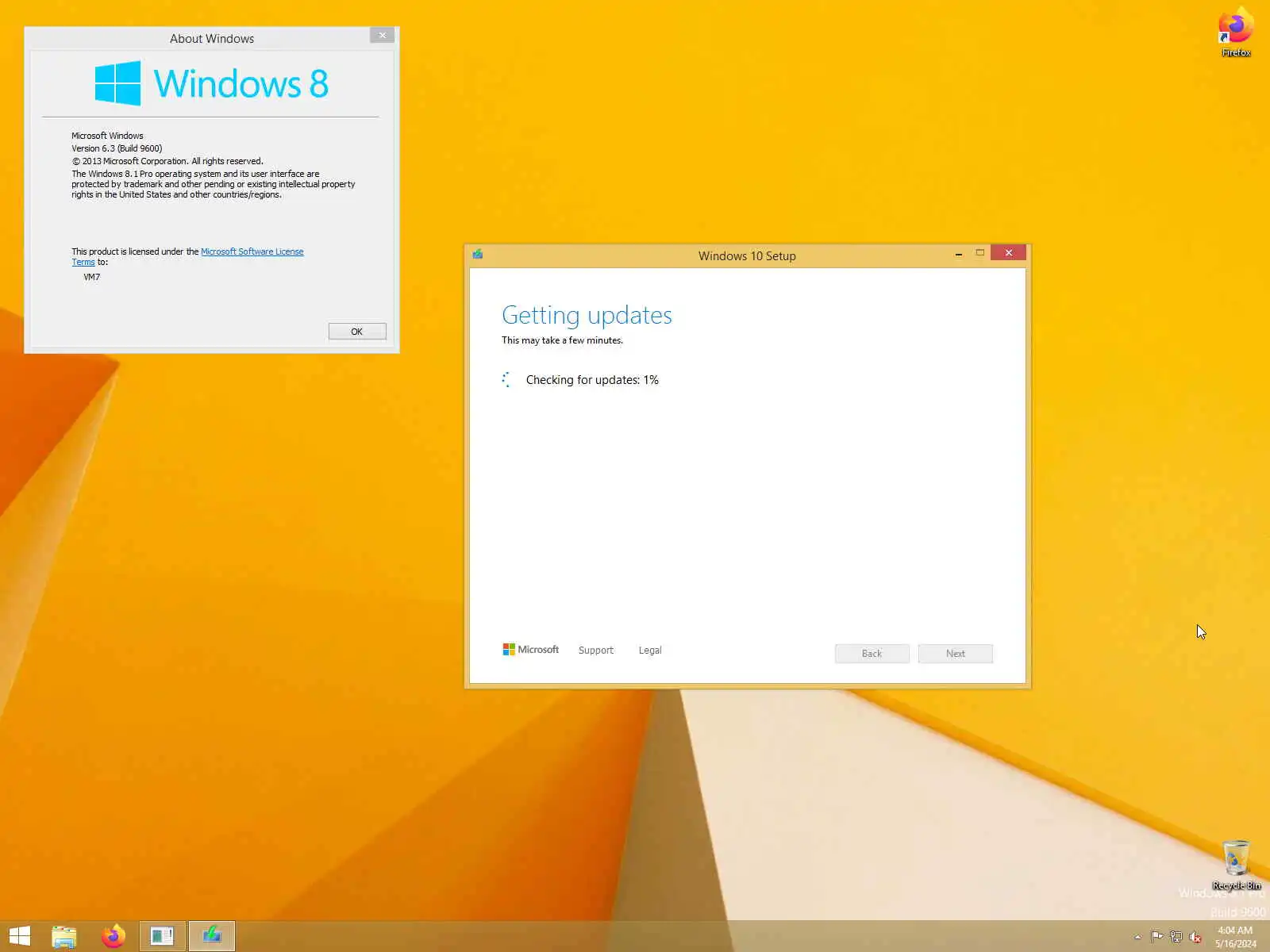The image size is (1270, 952).
Task: Click the "VM7" licensee name
Action: tap(92, 277)
